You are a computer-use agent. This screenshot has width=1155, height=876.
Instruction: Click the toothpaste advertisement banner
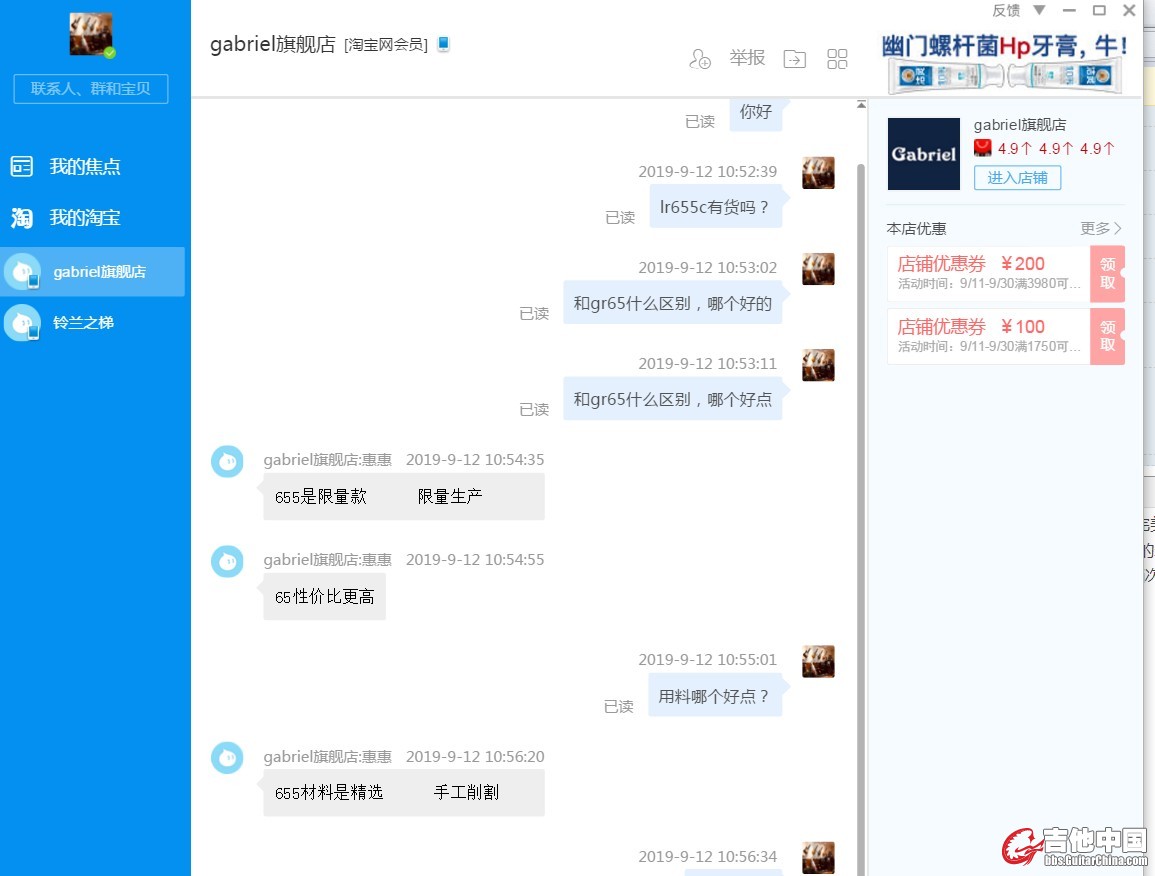click(1004, 65)
